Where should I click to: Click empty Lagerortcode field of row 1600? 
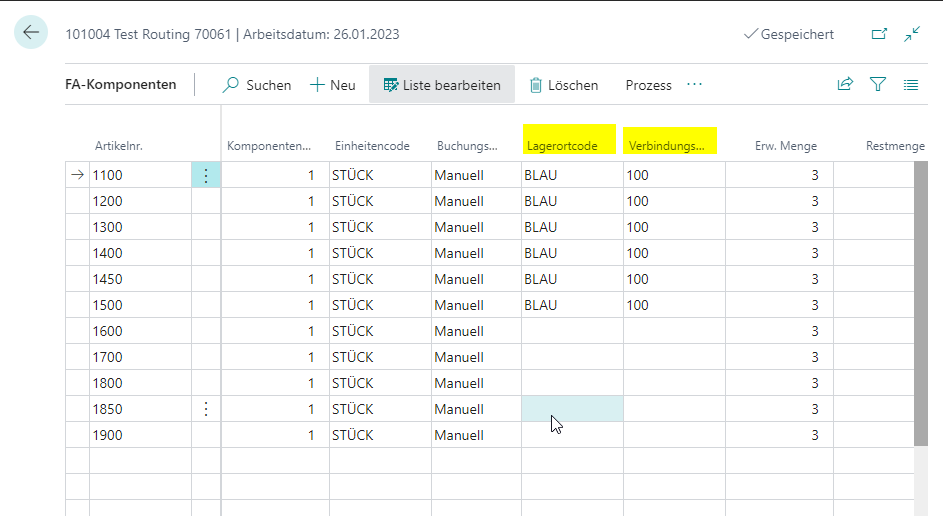[572, 331]
